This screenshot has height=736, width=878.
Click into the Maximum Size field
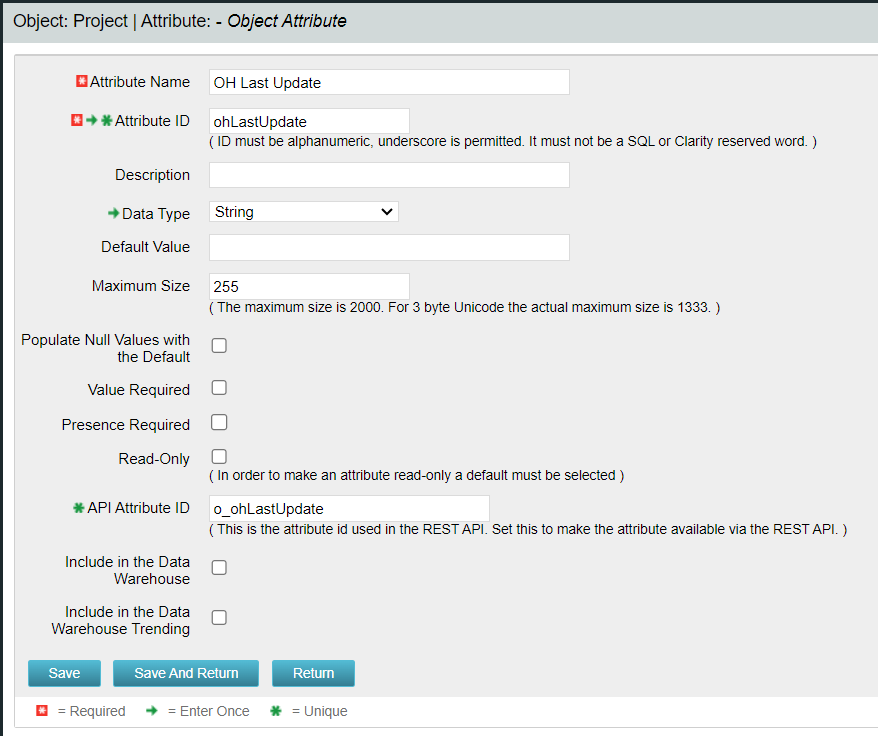(309, 286)
